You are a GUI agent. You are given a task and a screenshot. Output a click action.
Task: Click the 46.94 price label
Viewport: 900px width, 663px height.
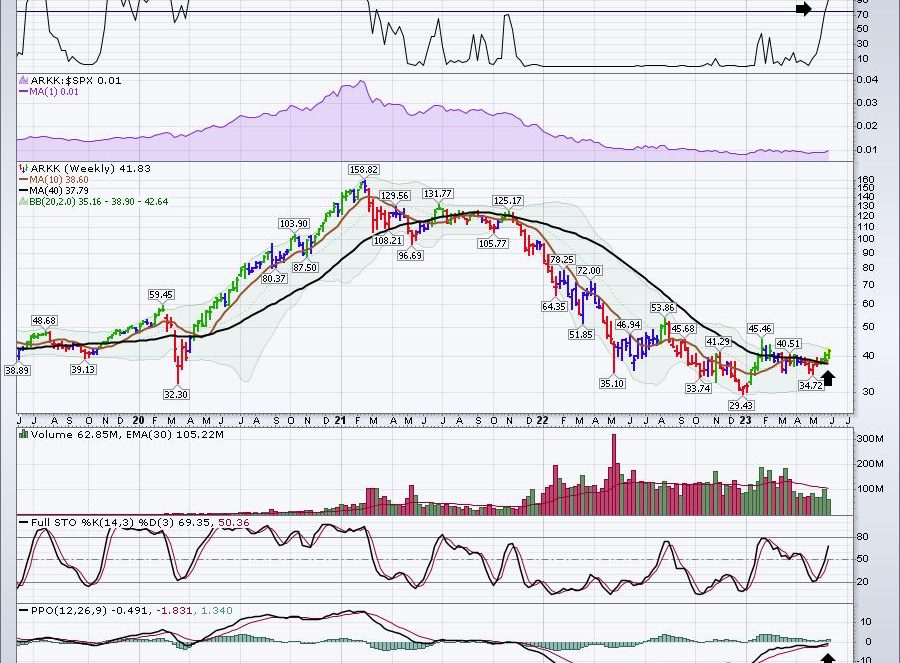pos(629,325)
